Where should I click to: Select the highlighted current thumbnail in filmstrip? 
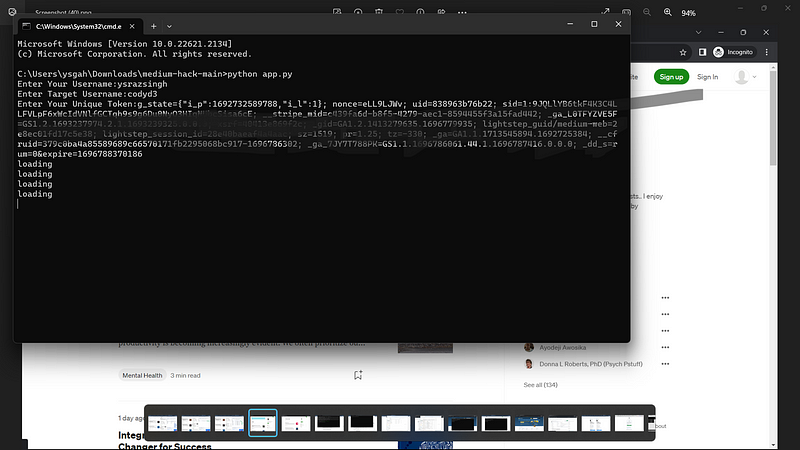pos(263,423)
